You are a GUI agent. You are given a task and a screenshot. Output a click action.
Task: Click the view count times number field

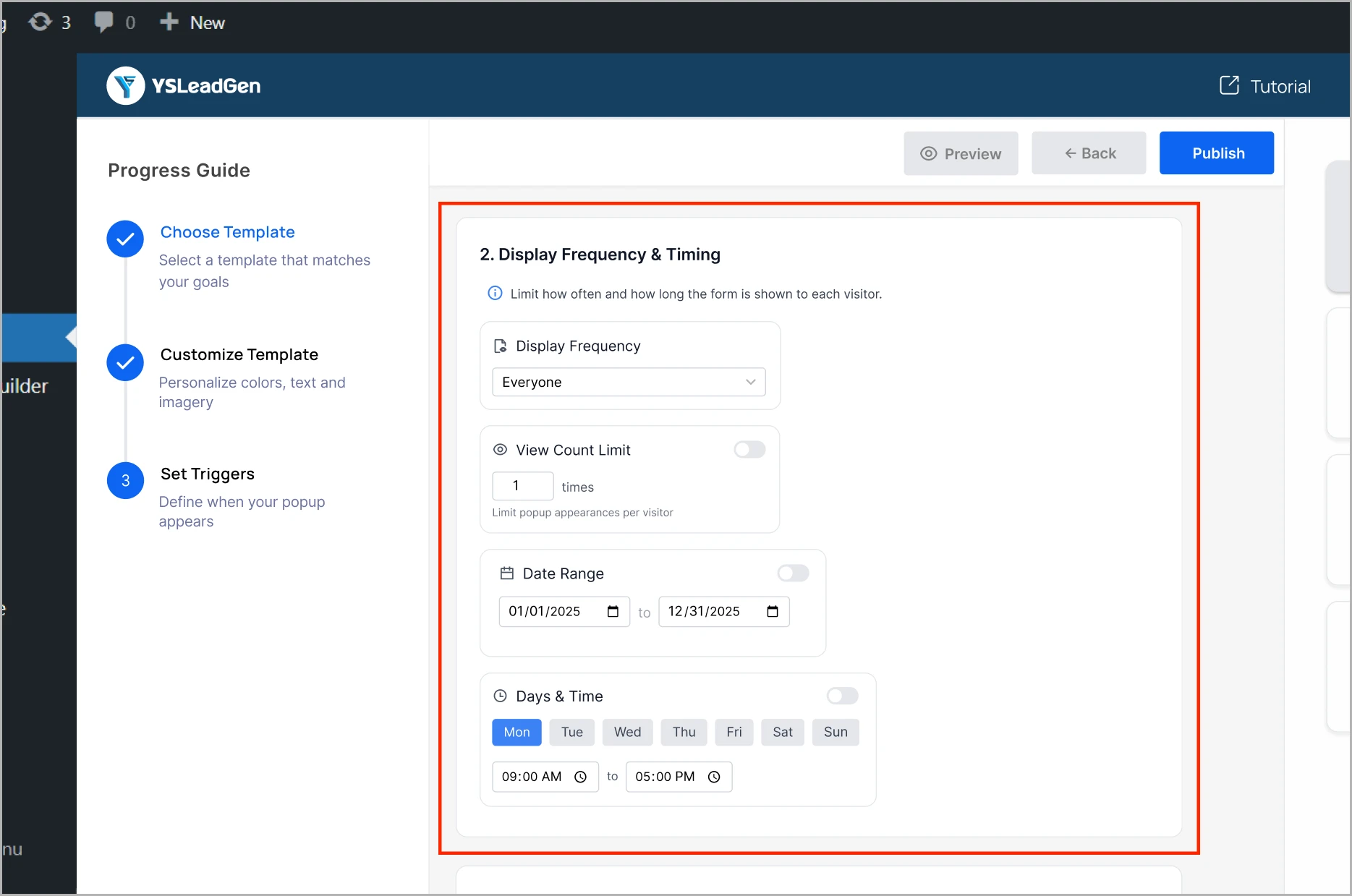coord(523,486)
